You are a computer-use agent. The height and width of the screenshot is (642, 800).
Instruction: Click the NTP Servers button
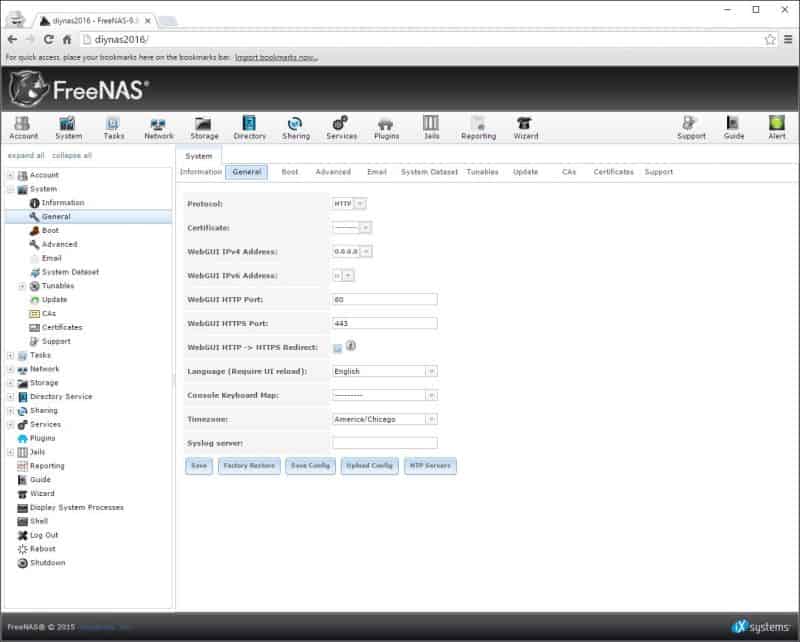[x=430, y=465]
